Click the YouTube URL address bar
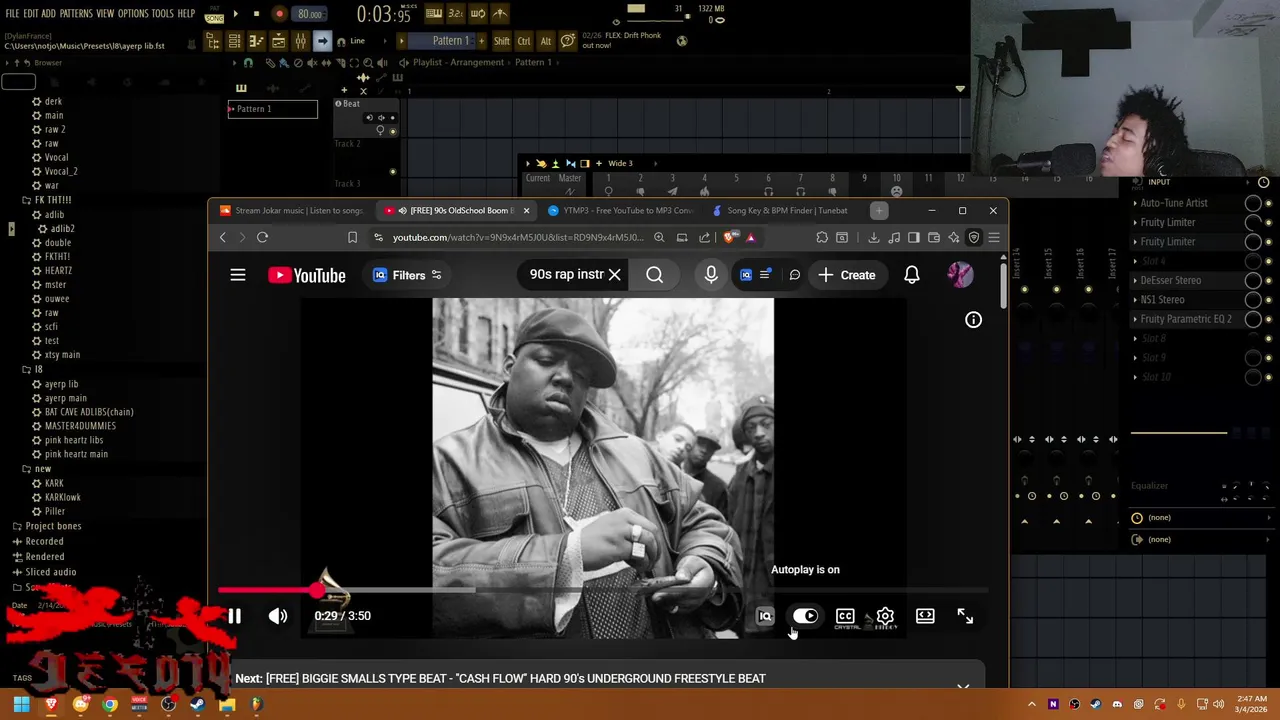 [x=518, y=238]
